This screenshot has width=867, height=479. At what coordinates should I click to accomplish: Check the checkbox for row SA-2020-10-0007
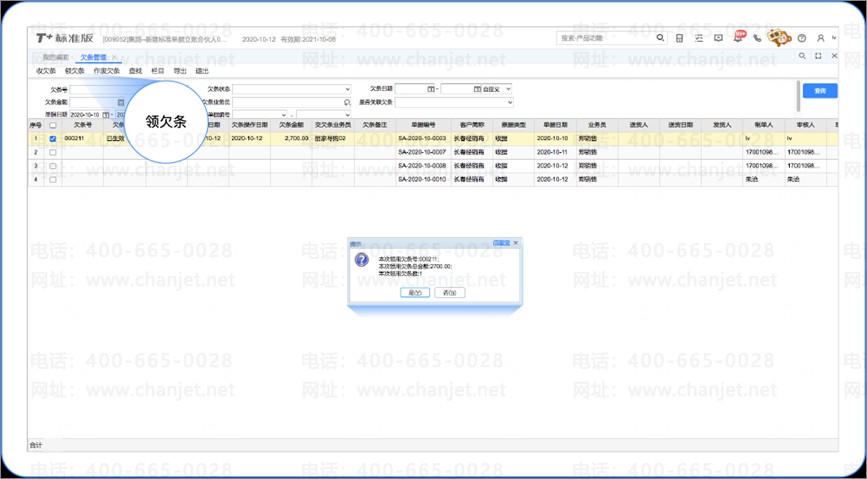[53, 152]
